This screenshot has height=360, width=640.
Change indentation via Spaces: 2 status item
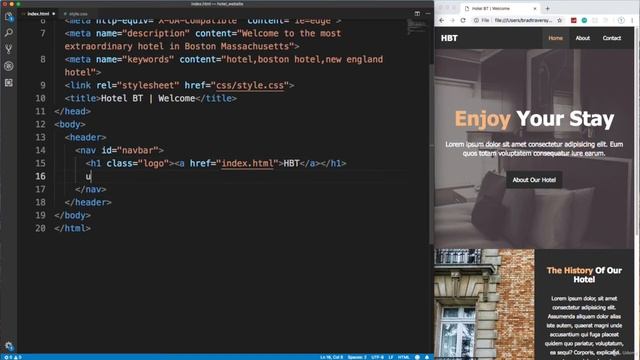pos(357,357)
